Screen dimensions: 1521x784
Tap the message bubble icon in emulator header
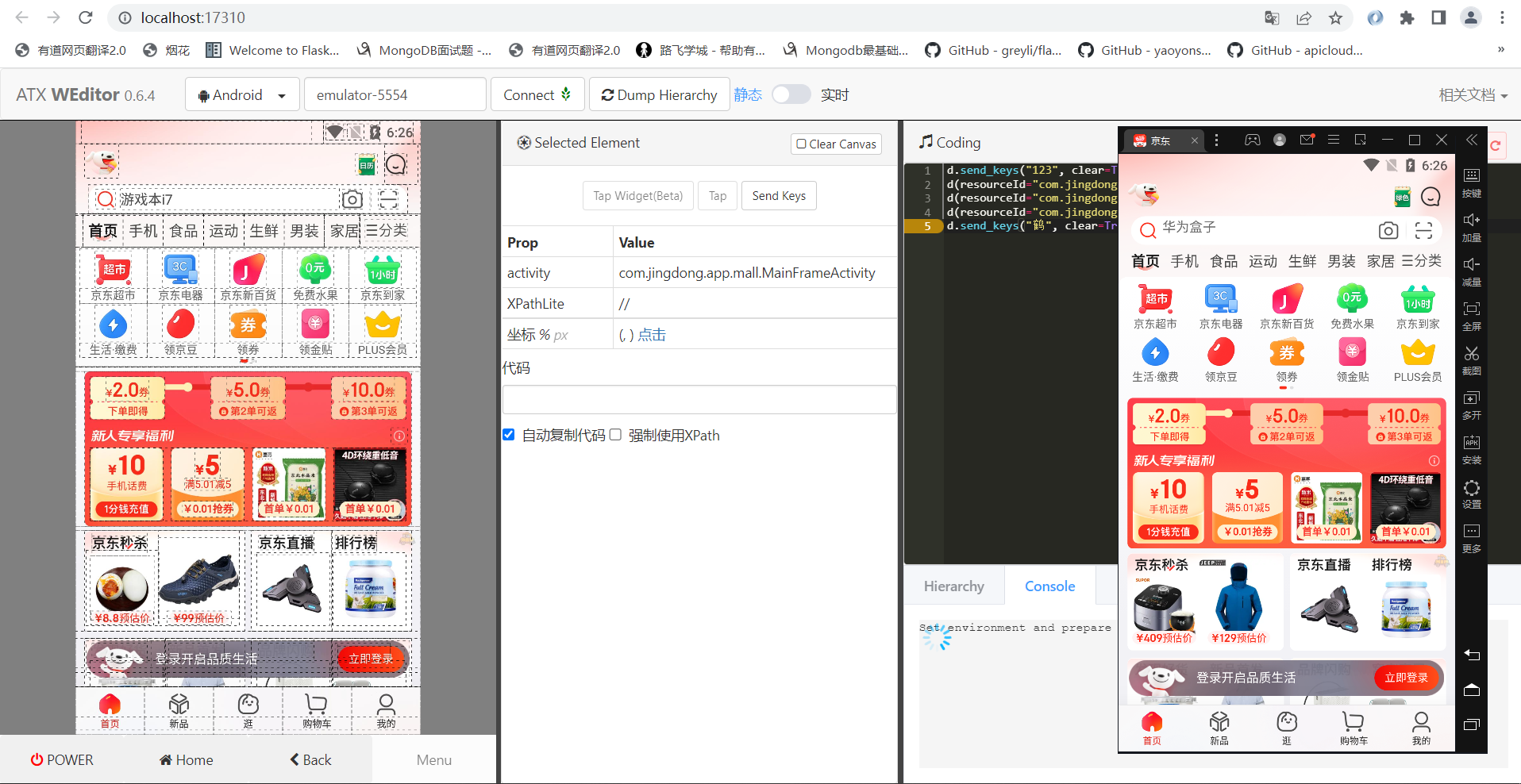[1431, 197]
